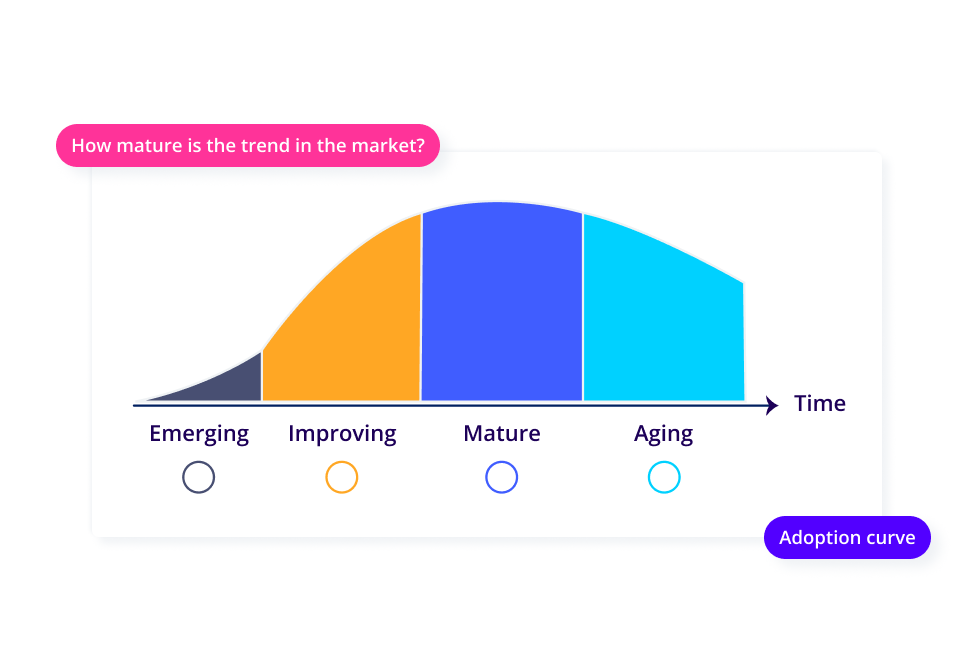Click the Mature text label
The width and height of the screenshot is (980, 650).
502,433
